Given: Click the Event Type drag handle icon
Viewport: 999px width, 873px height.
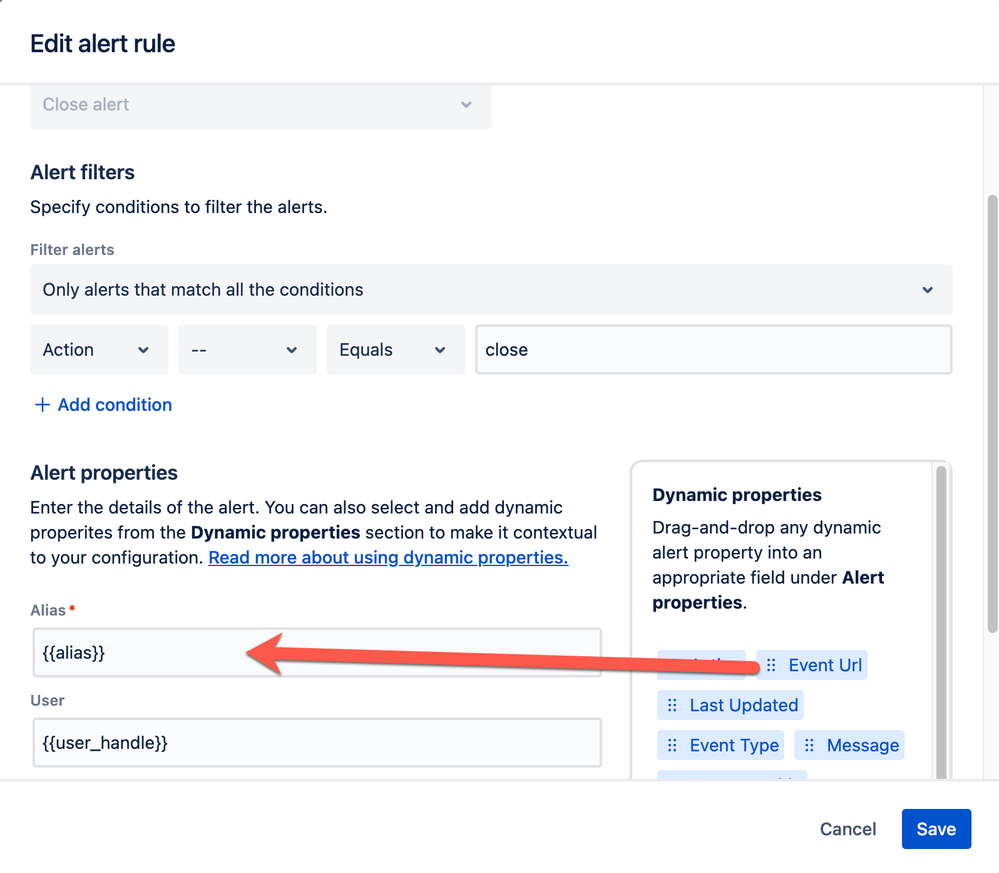Looking at the screenshot, I should point(672,745).
